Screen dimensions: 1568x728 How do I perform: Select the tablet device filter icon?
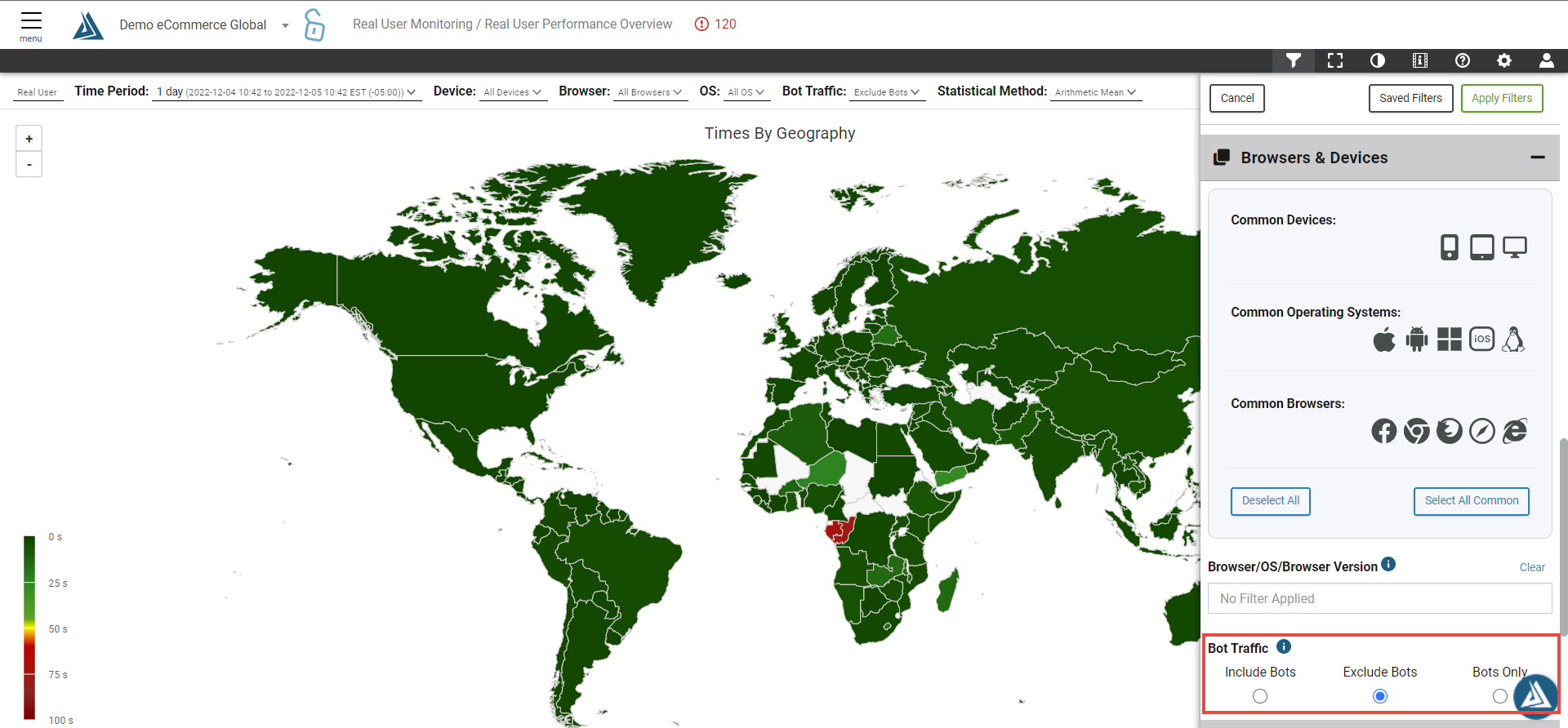pos(1482,247)
